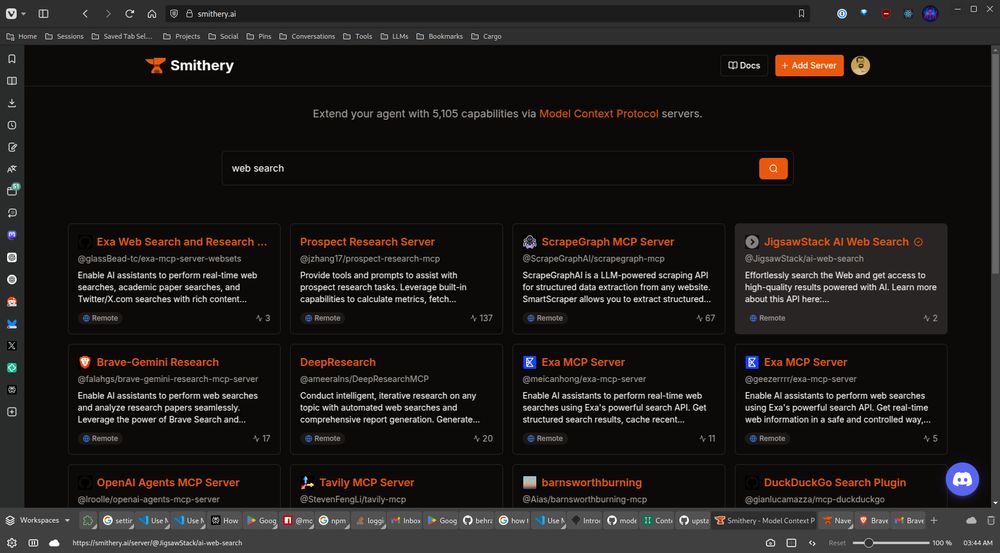Switch to the Nave tab

pos(837,520)
